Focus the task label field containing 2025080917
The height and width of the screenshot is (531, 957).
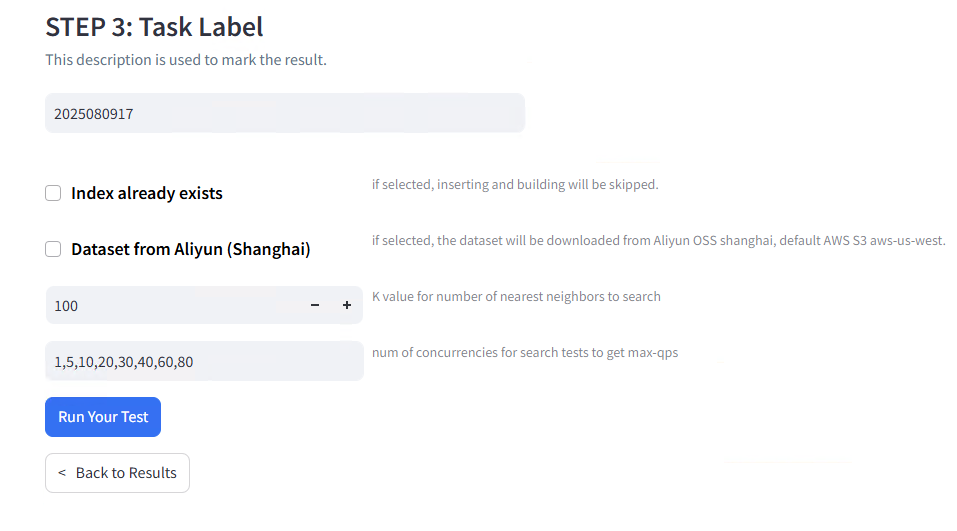285,114
